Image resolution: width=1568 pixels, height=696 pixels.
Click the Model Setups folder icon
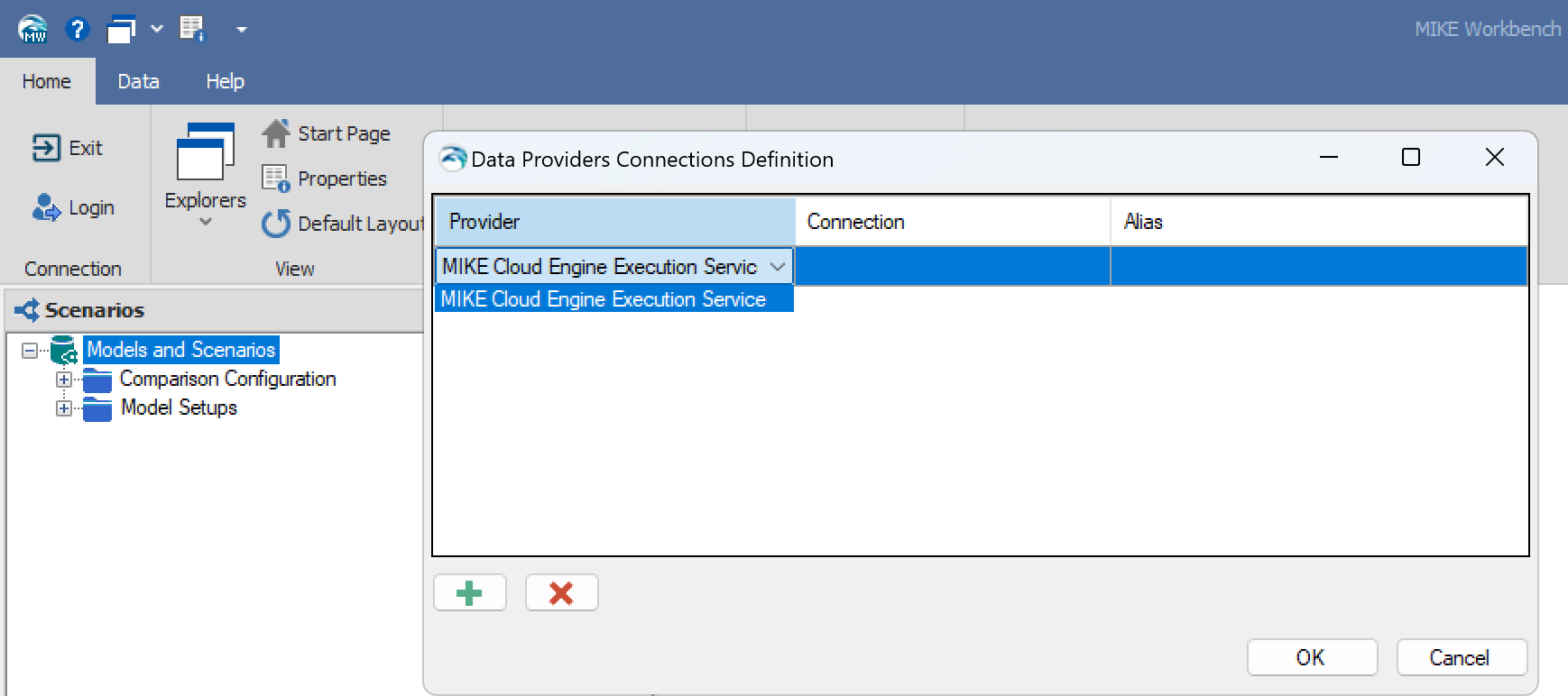click(97, 409)
